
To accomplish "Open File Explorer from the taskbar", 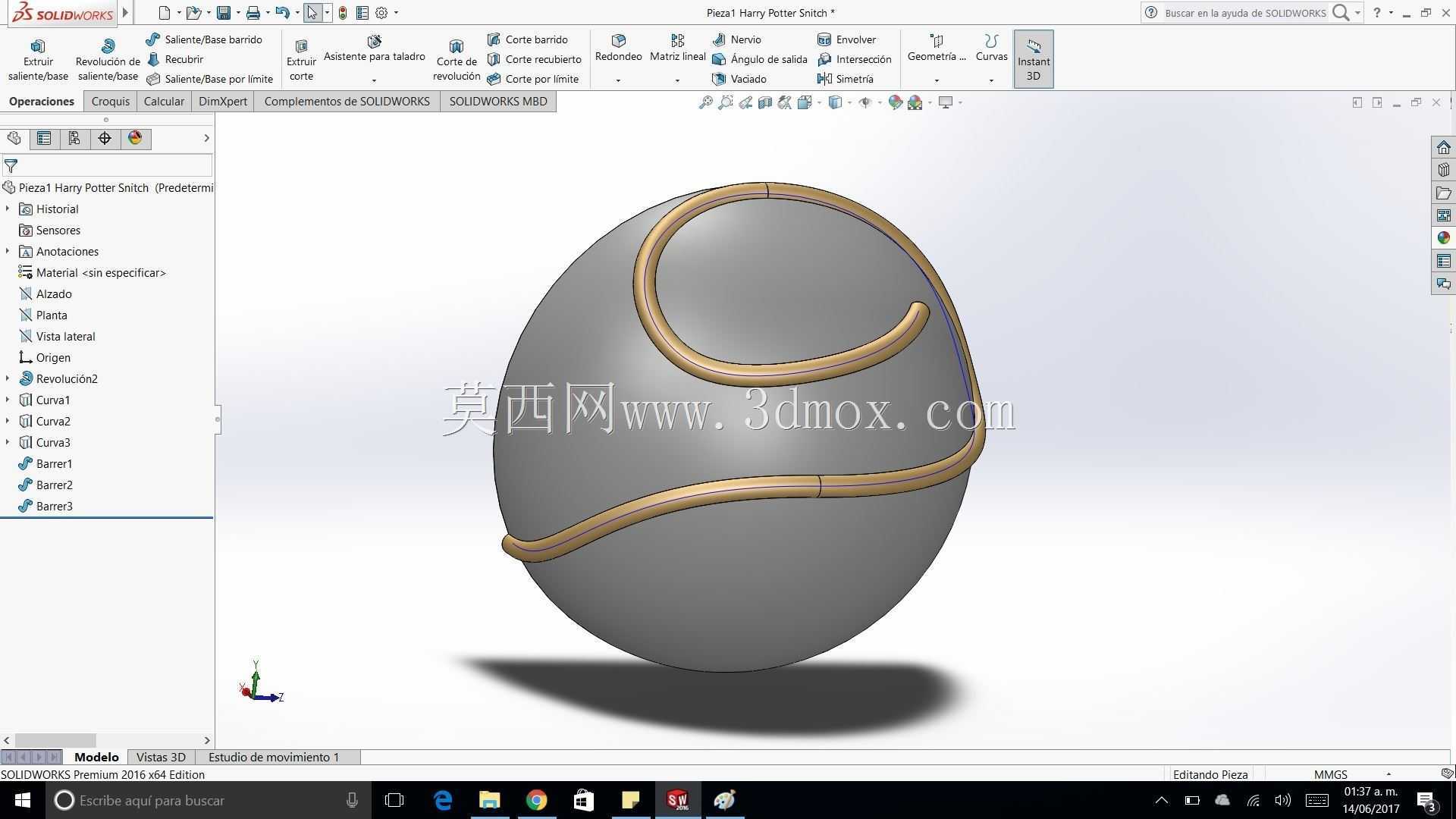I will coord(489,800).
